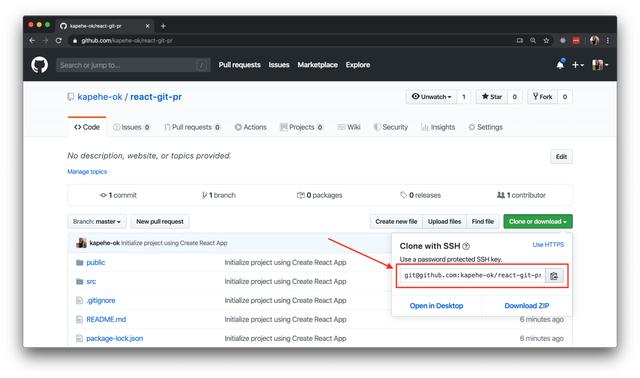Click the commit author avatar for kapehe-ok
Image resolution: width=640 pixels, height=378 pixels.
pos(81,243)
